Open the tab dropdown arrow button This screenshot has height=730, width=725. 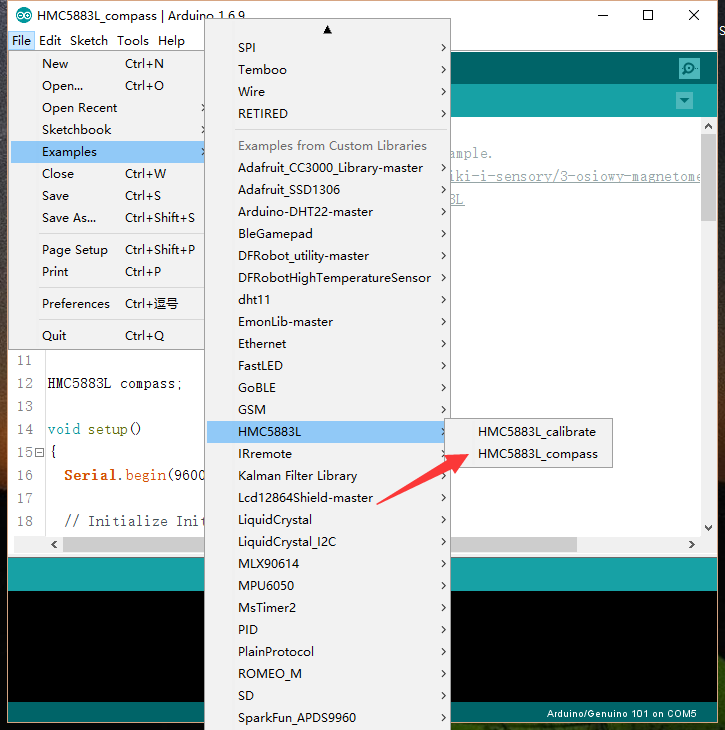click(x=684, y=100)
